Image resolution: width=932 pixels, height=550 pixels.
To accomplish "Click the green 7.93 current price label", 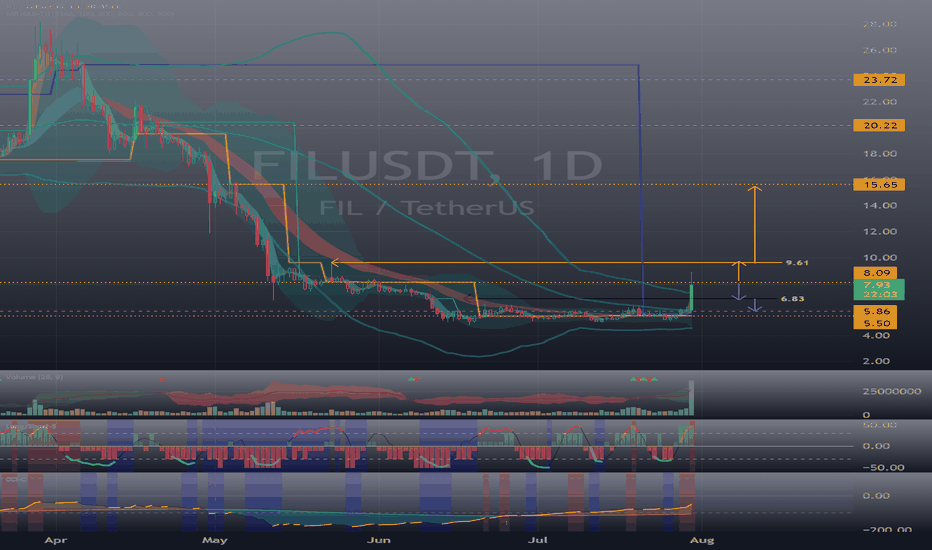I will point(879,290).
